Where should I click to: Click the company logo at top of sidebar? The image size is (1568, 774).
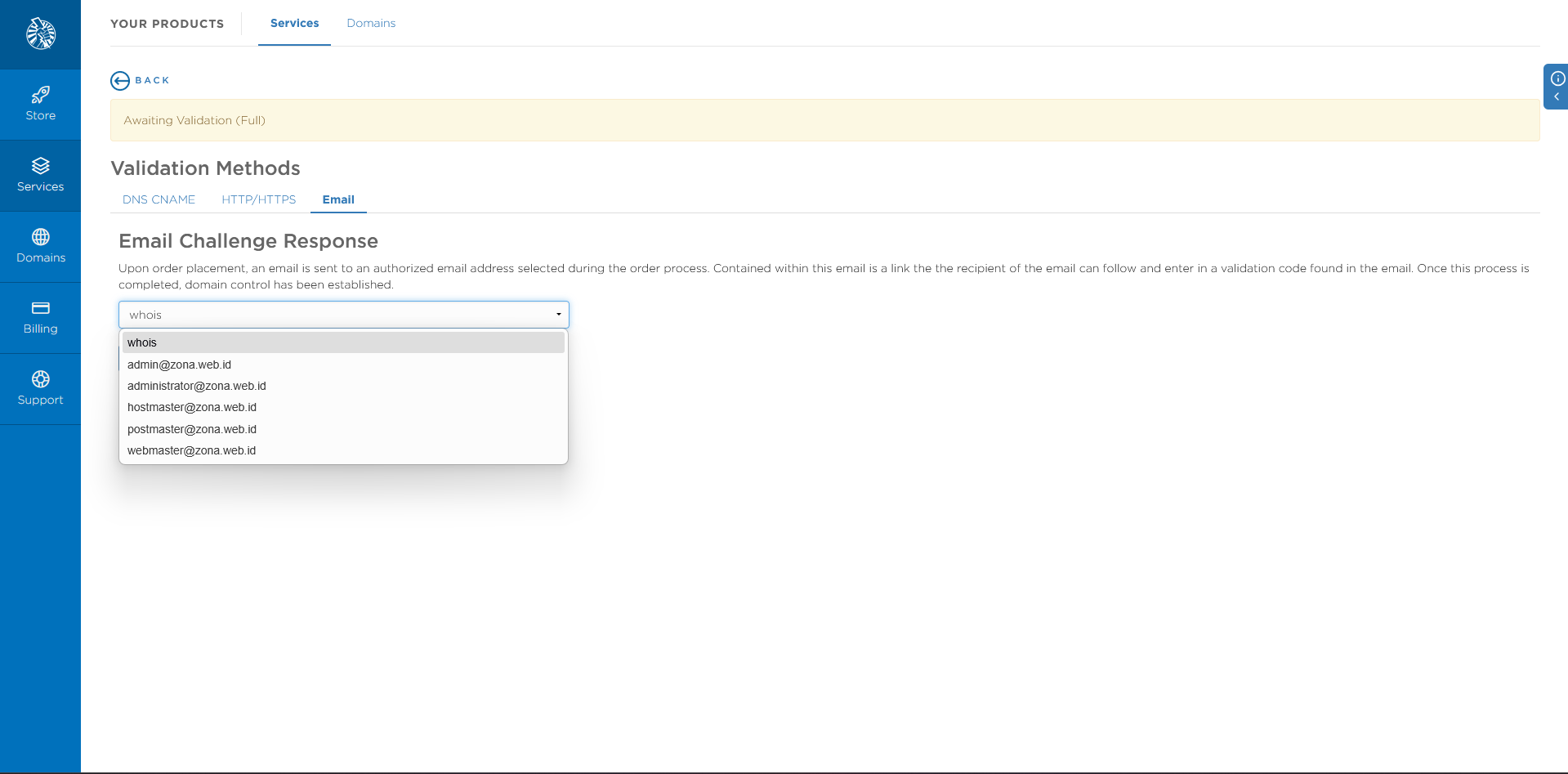pyautogui.click(x=40, y=34)
